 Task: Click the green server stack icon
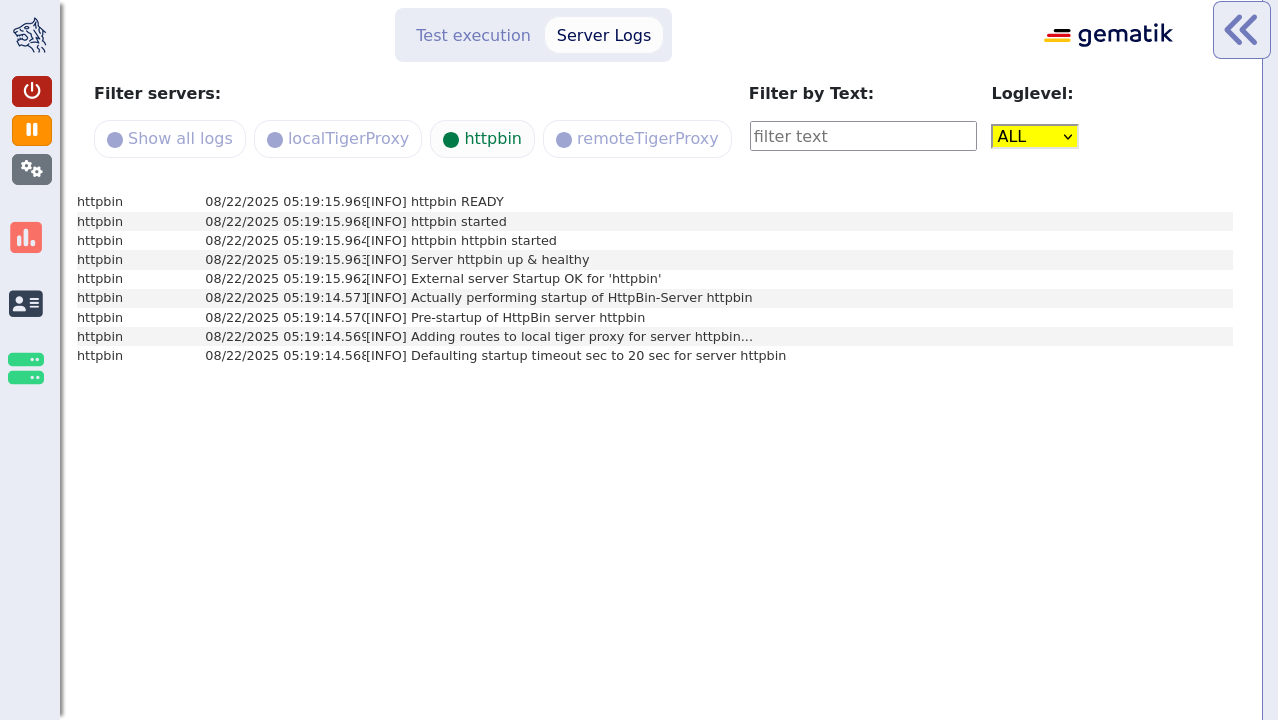pos(26,368)
